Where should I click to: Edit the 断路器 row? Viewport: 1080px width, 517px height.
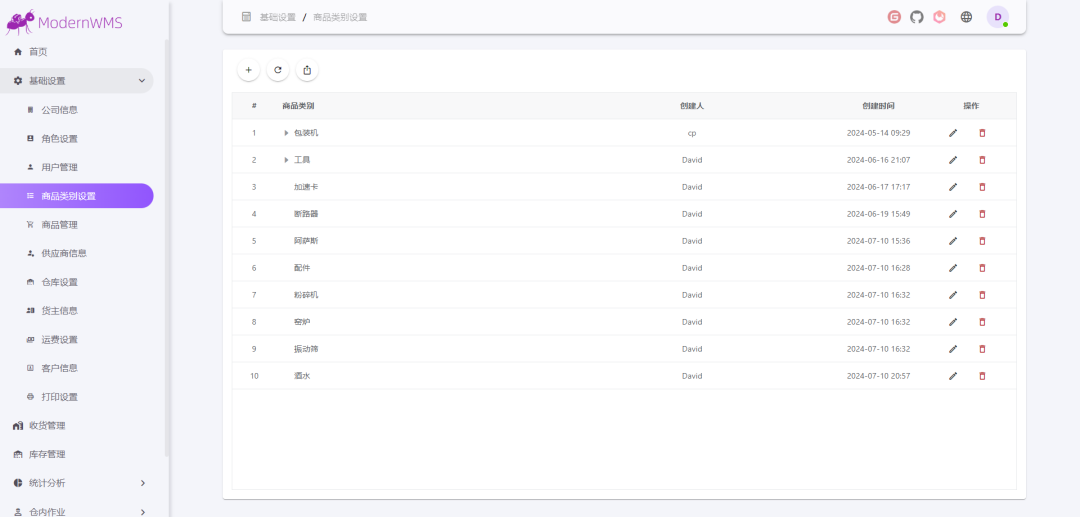953,214
